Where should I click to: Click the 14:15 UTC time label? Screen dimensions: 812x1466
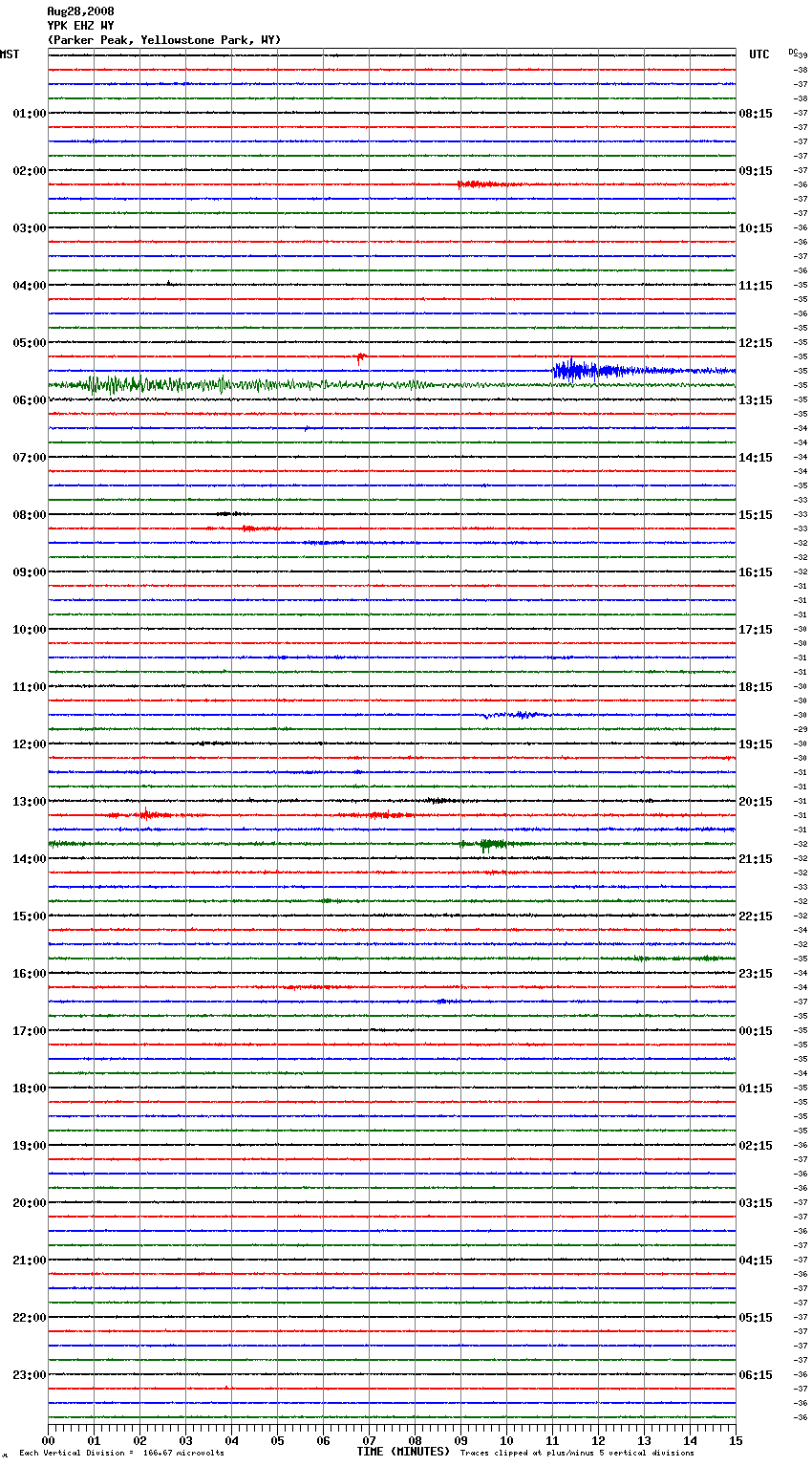[756, 458]
